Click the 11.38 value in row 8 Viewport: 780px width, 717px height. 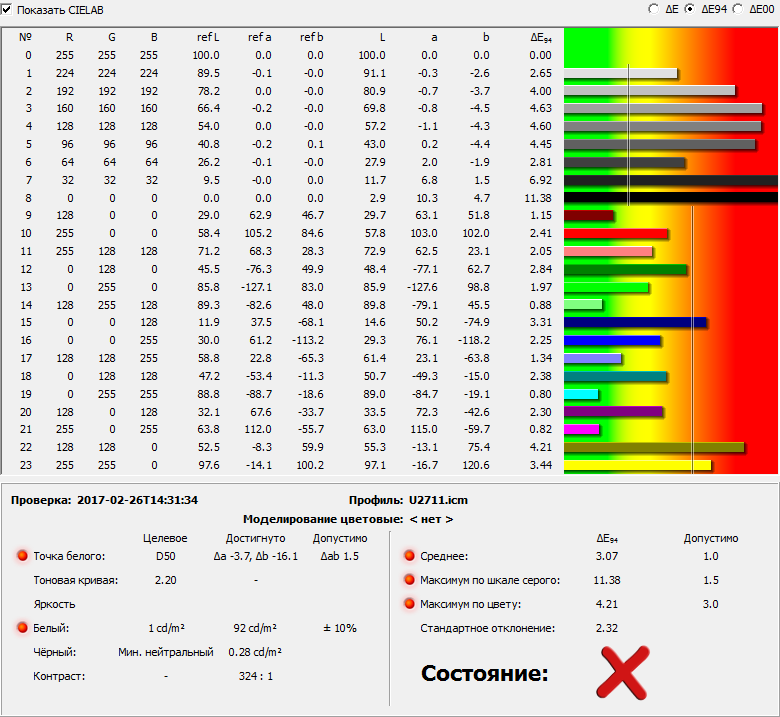point(538,198)
